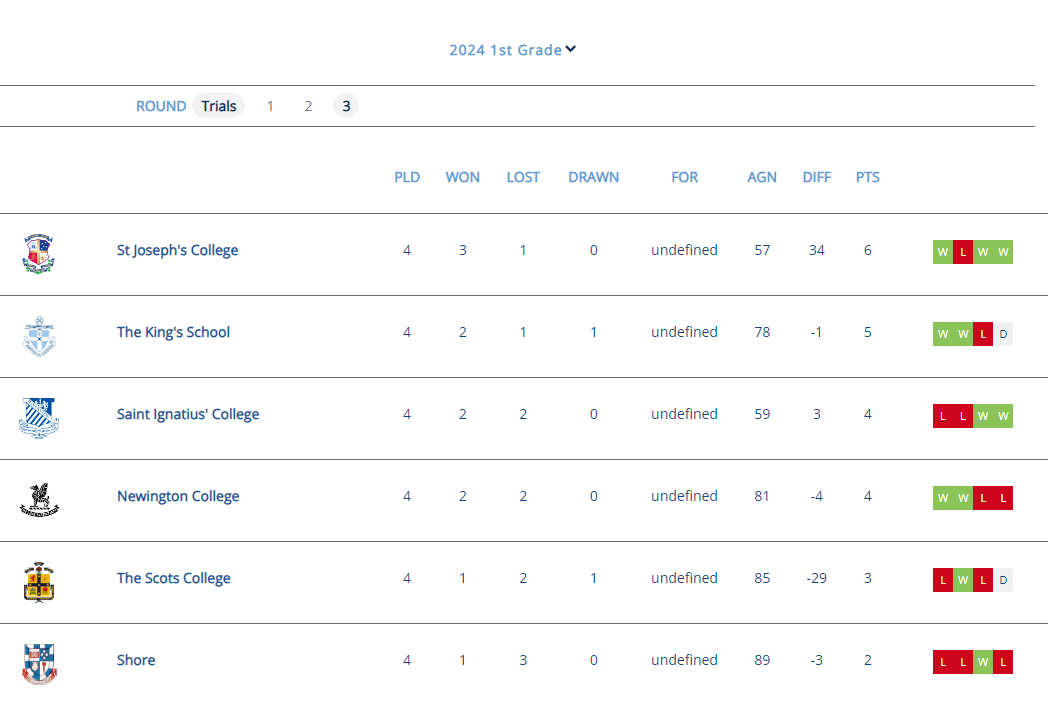Open The King's School team link

point(173,332)
